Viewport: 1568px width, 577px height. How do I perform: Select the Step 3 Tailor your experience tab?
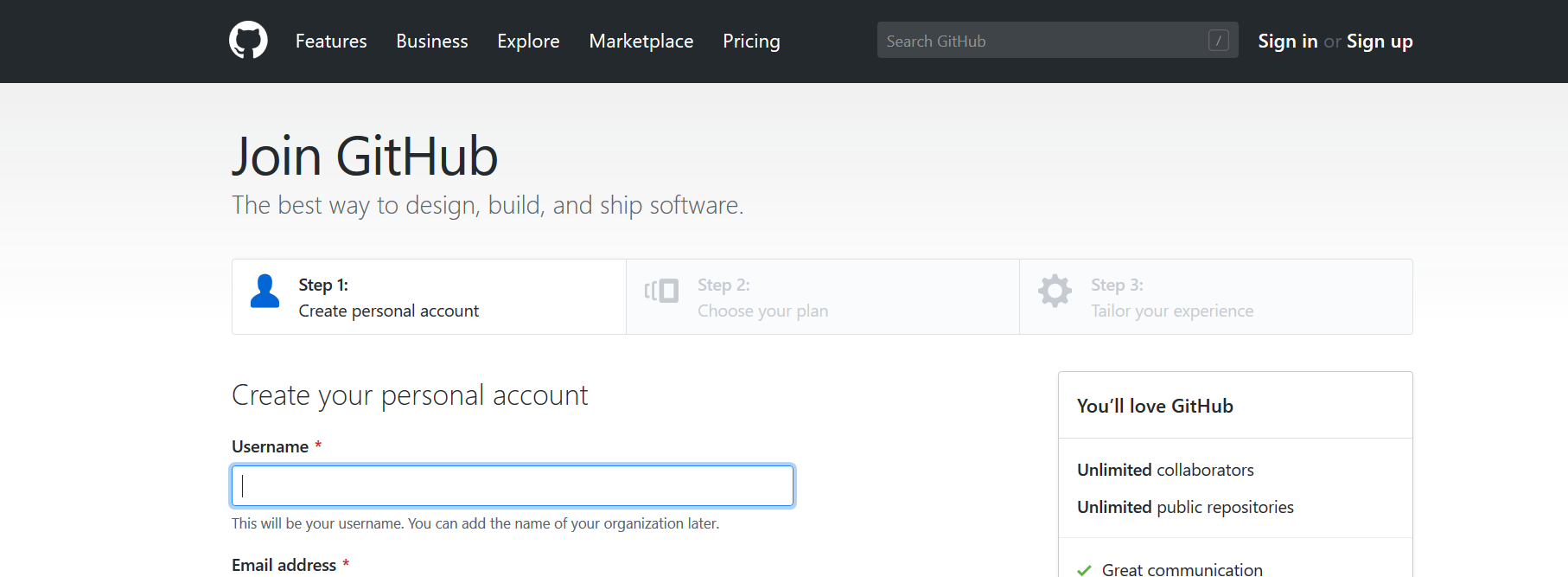pos(1216,297)
